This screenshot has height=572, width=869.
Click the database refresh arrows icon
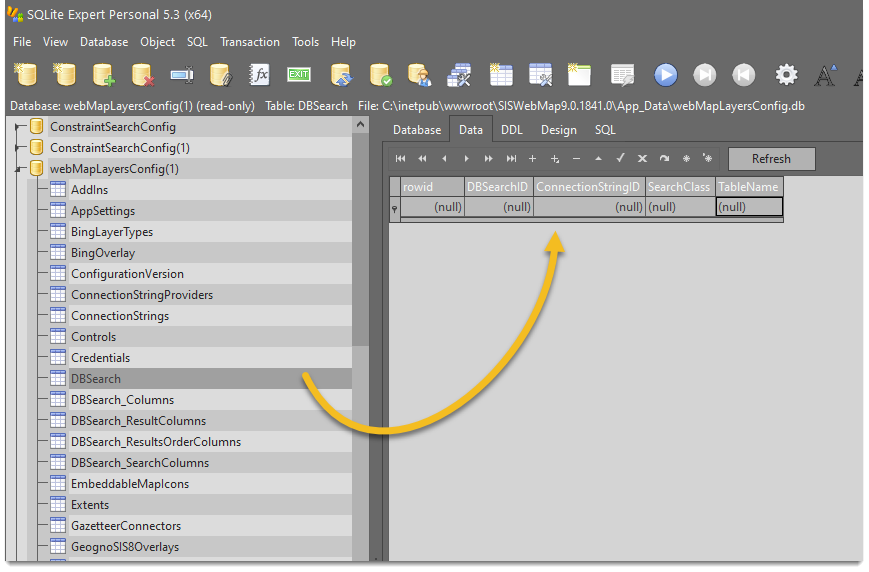pyautogui.click(x=341, y=75)
